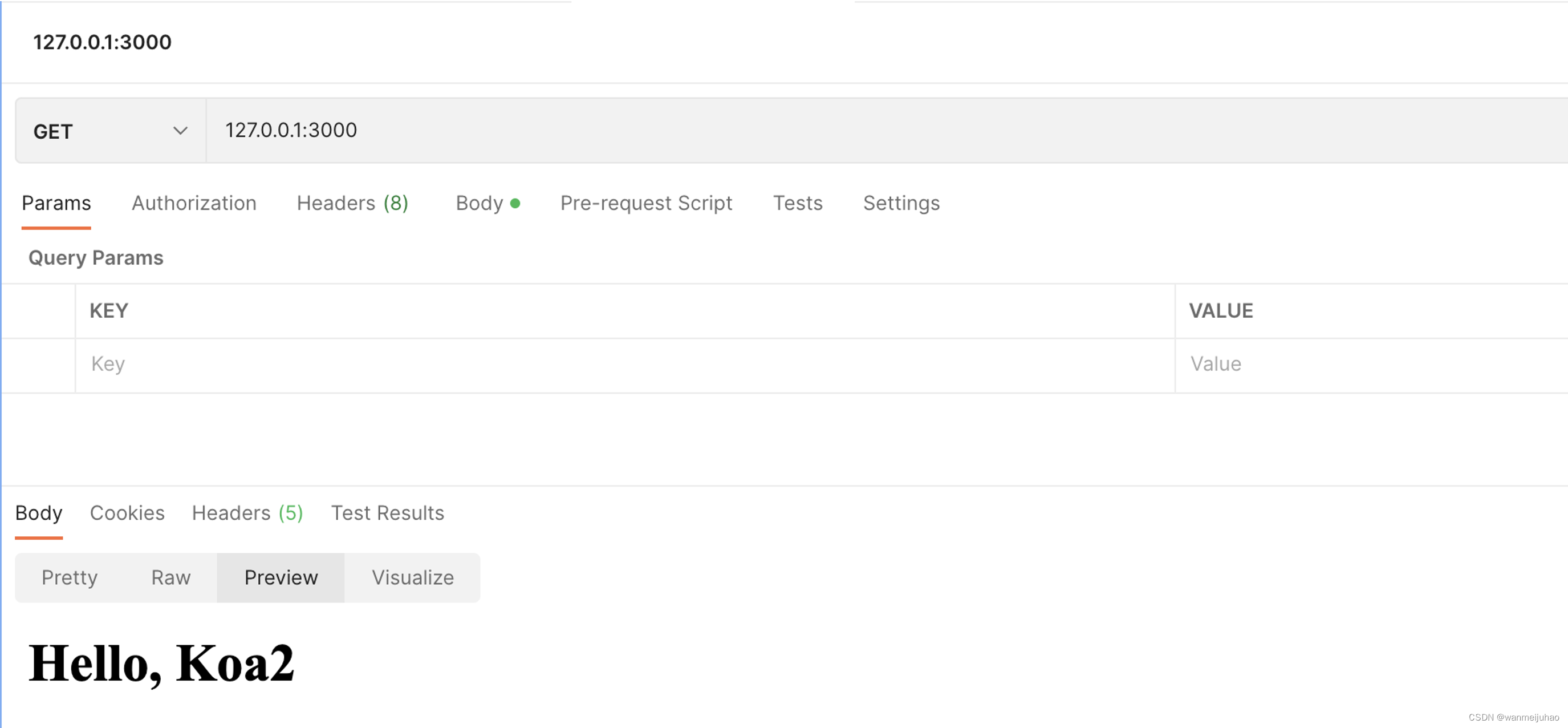Open response Headers (5) tab
The height and width of the screenshot is (728, 1568).
click(247, 513)
